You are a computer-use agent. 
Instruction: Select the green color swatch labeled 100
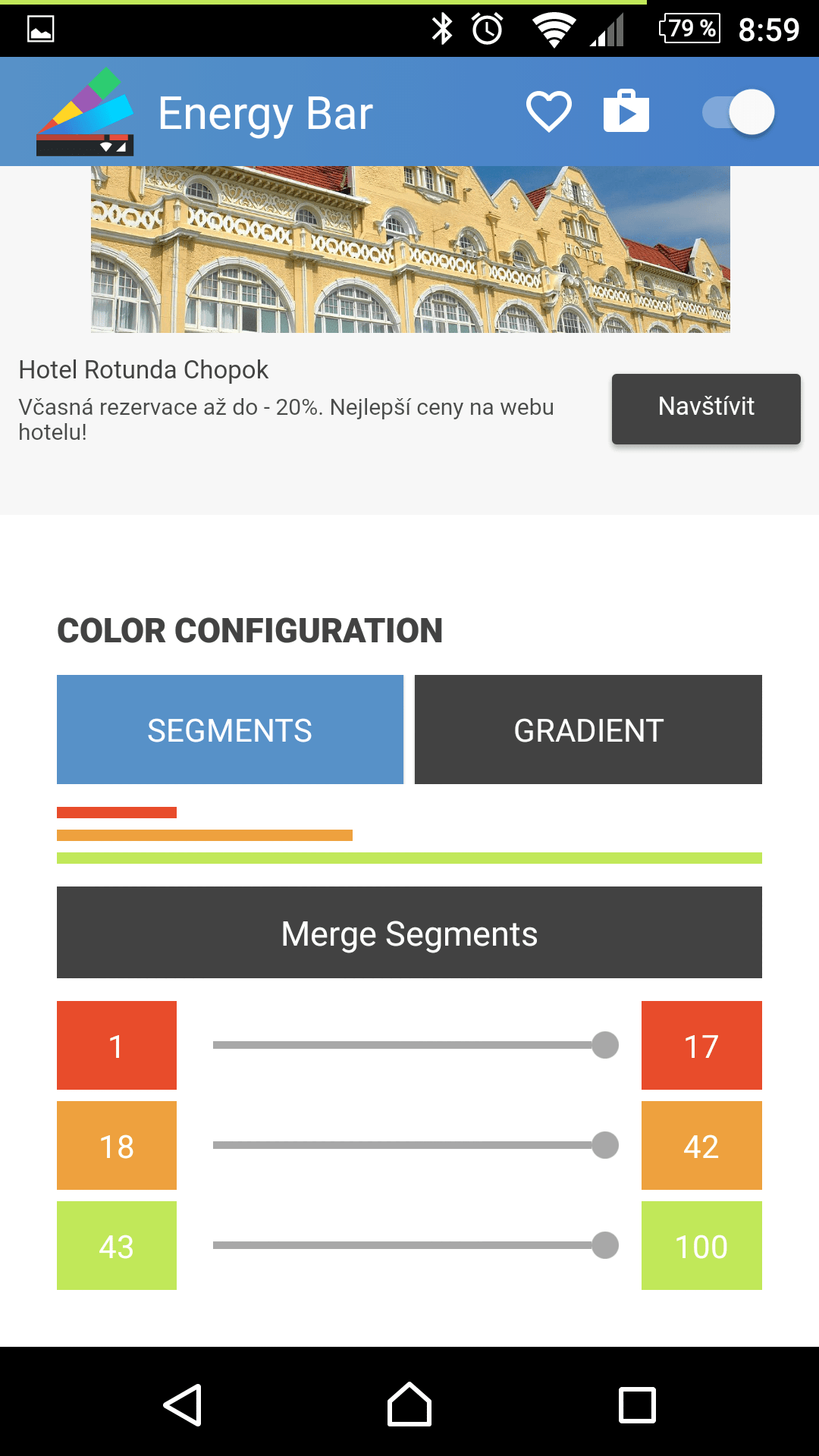point(701,1245)
